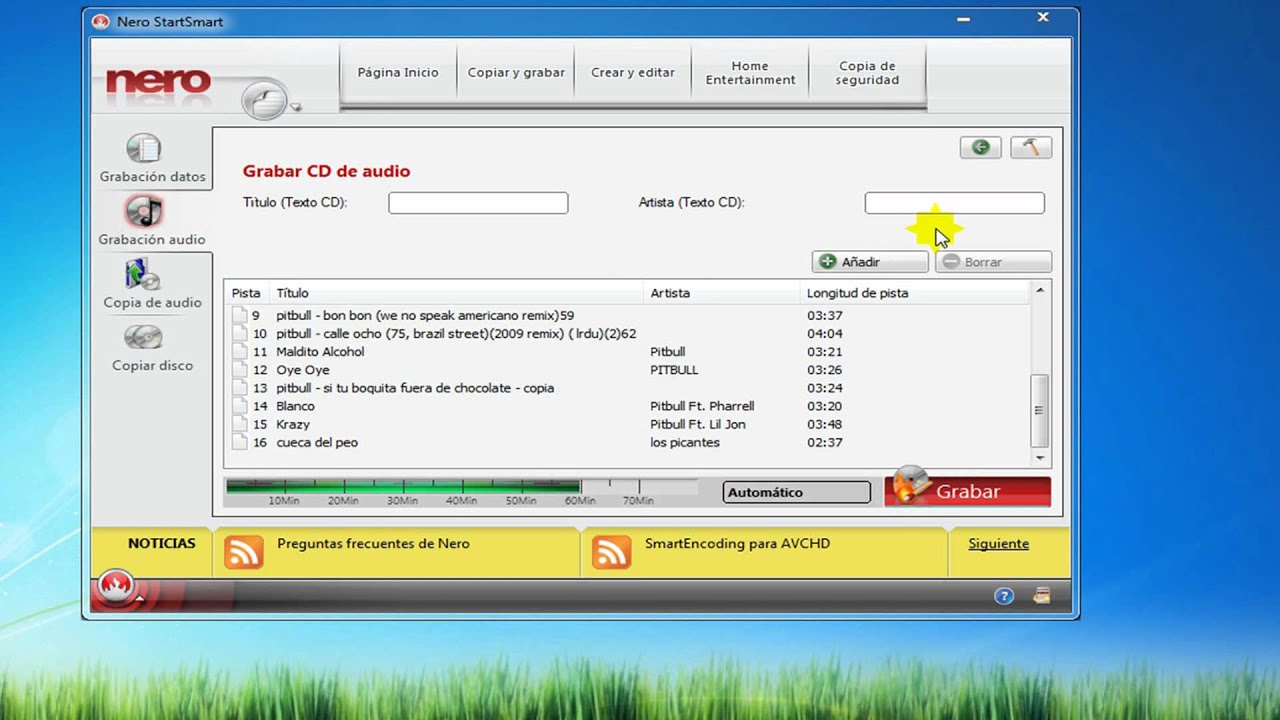Select the 'Krazy' track
Screen dimensions: 1280x720
(x=293, y=424)
